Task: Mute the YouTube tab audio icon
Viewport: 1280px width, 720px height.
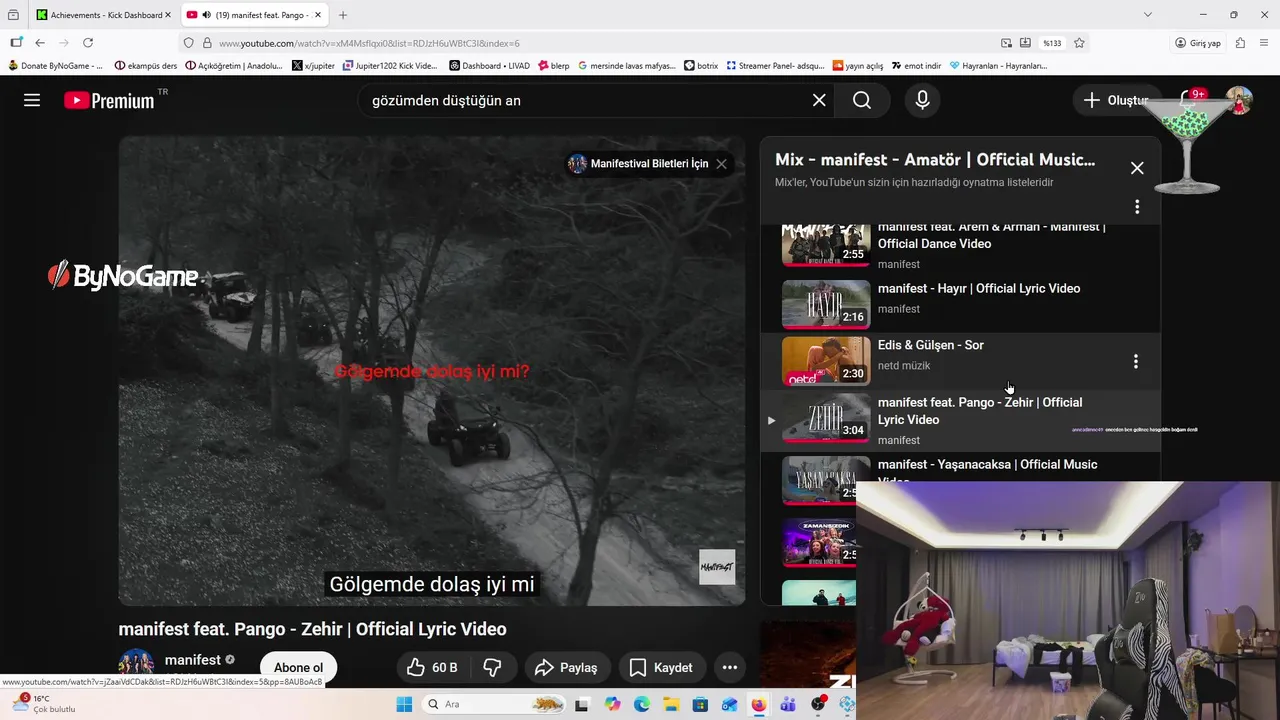Action: 206,15
